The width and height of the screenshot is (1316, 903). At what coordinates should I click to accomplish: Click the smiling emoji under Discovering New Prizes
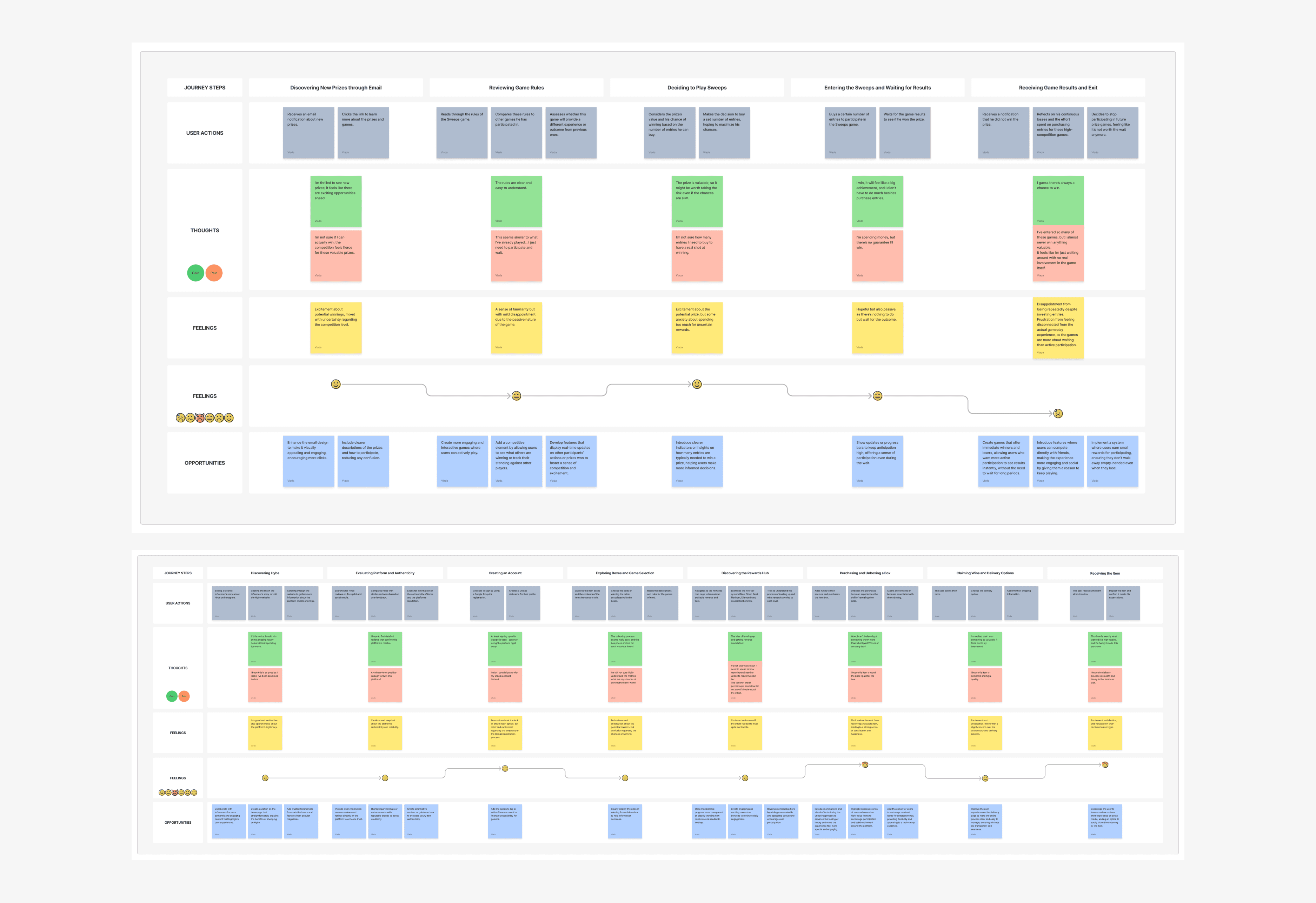click(x=336, y=384)
